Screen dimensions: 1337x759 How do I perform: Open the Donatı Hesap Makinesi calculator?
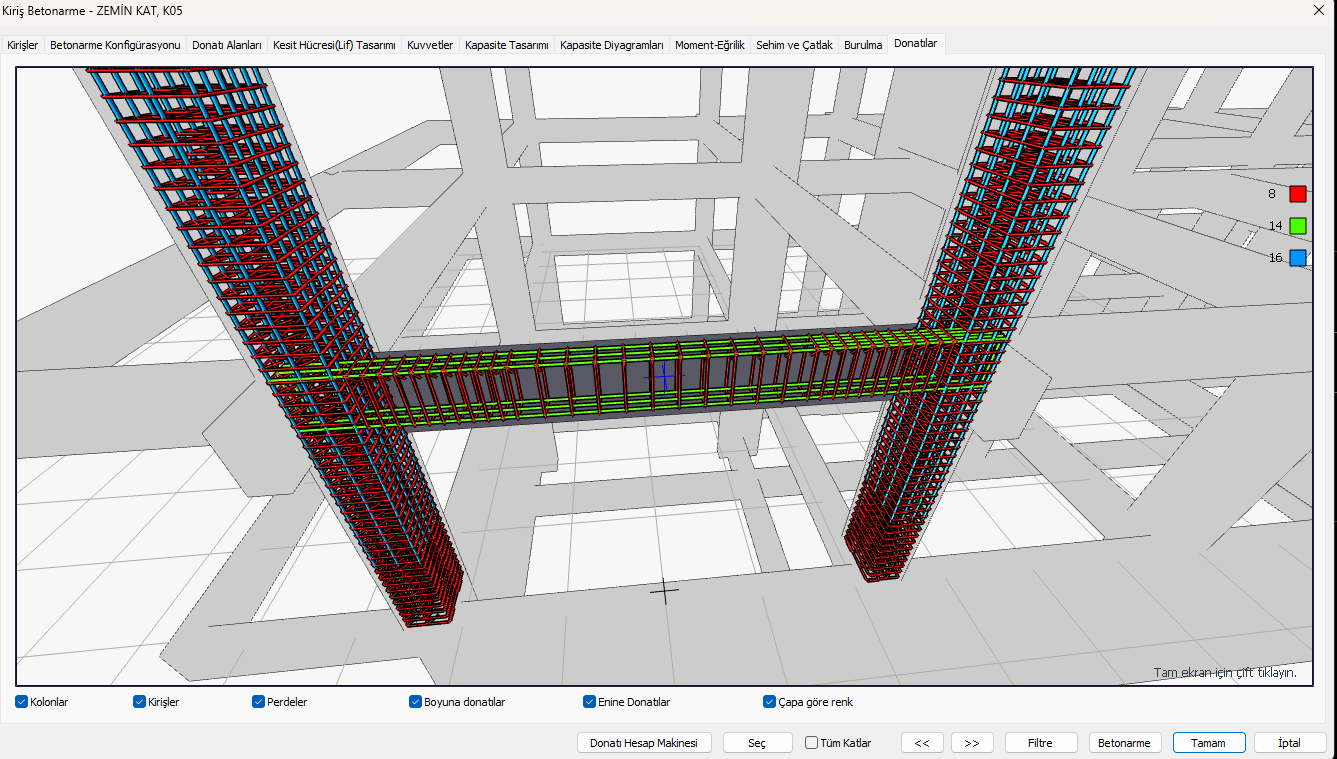click(x=644, y=743)
